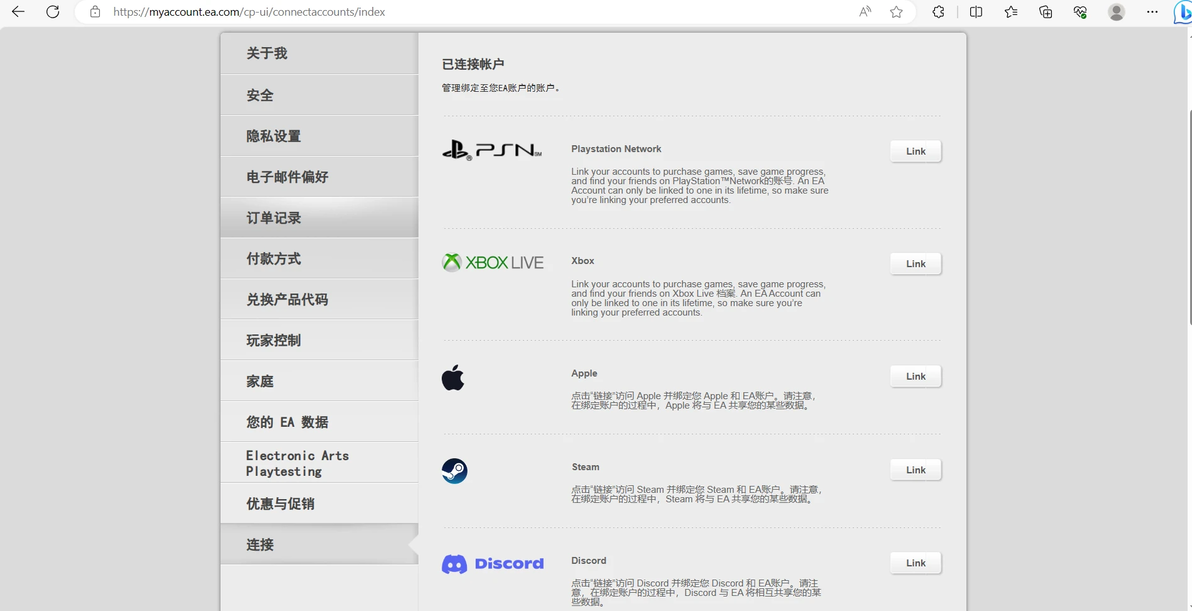Open the 电子邮件偏好 sidebar section

[319, 177]
